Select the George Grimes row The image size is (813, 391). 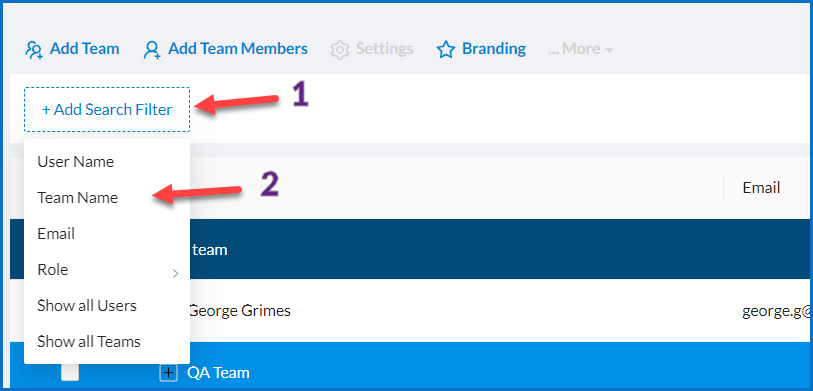coord(411,311)
